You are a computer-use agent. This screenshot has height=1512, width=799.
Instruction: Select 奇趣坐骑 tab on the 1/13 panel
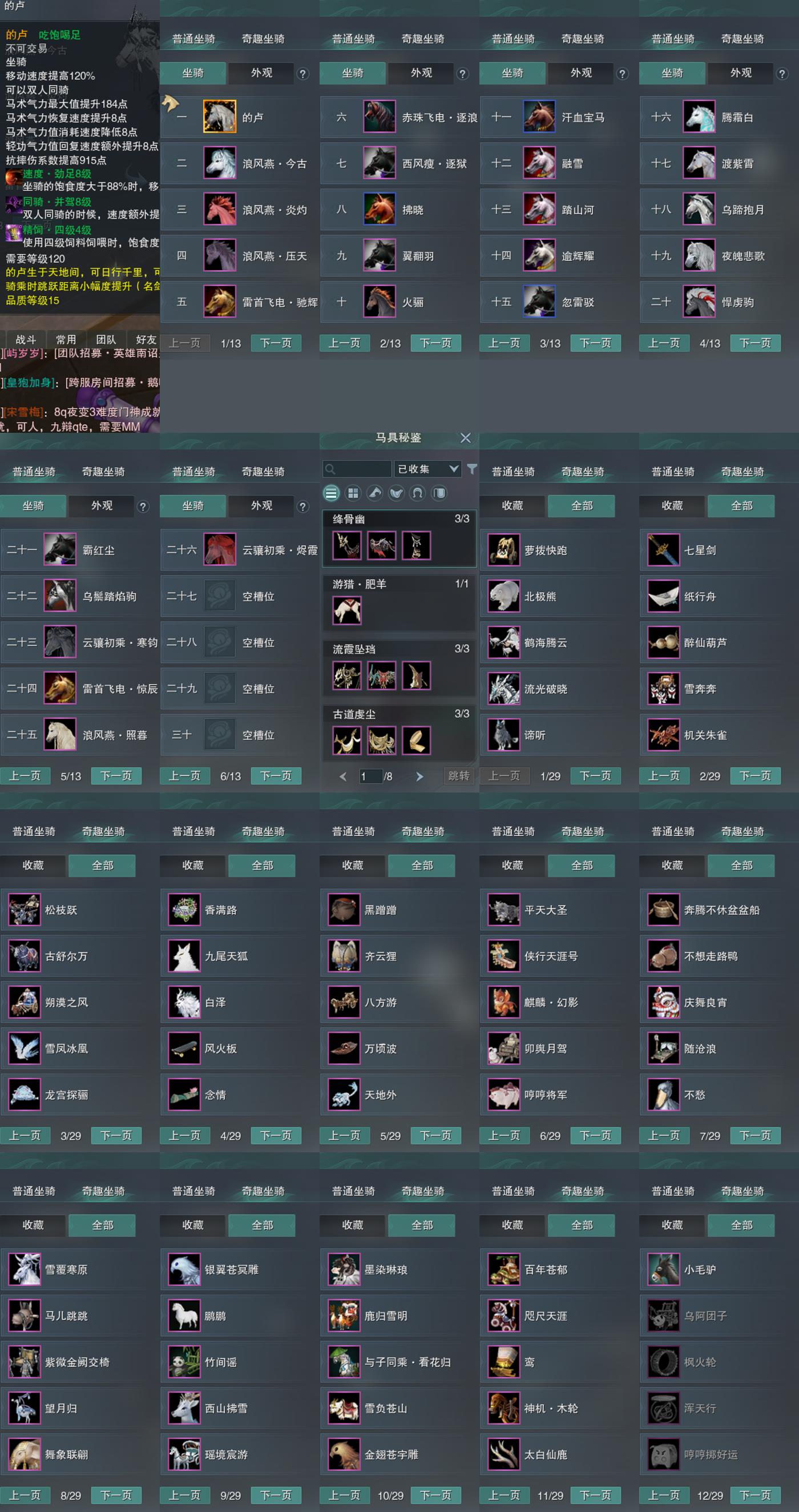pos(263,39)
